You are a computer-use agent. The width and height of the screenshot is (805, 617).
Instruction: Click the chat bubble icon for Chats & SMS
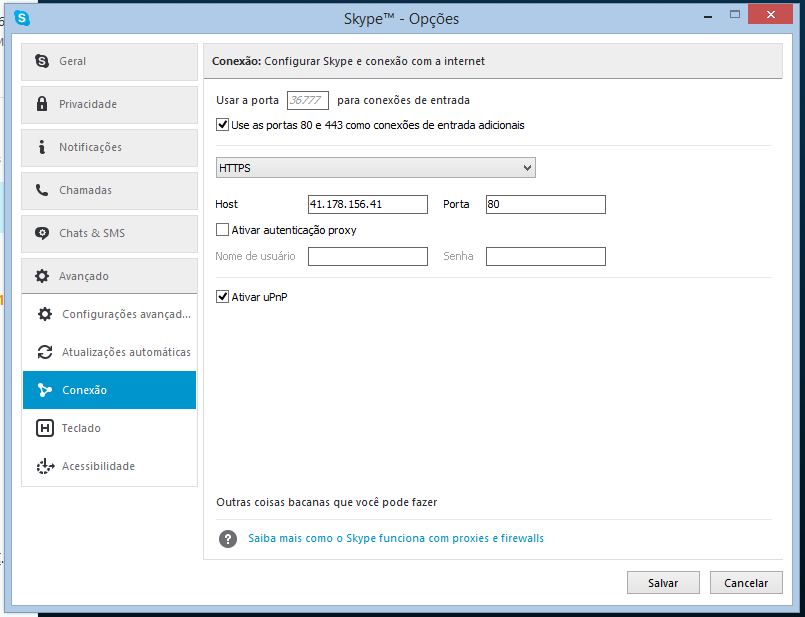click(42, 233)
